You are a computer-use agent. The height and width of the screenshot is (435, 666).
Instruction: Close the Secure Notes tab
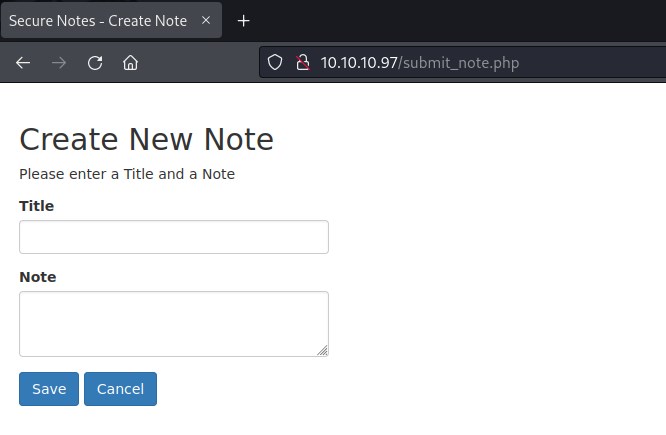tap(206, 20)
